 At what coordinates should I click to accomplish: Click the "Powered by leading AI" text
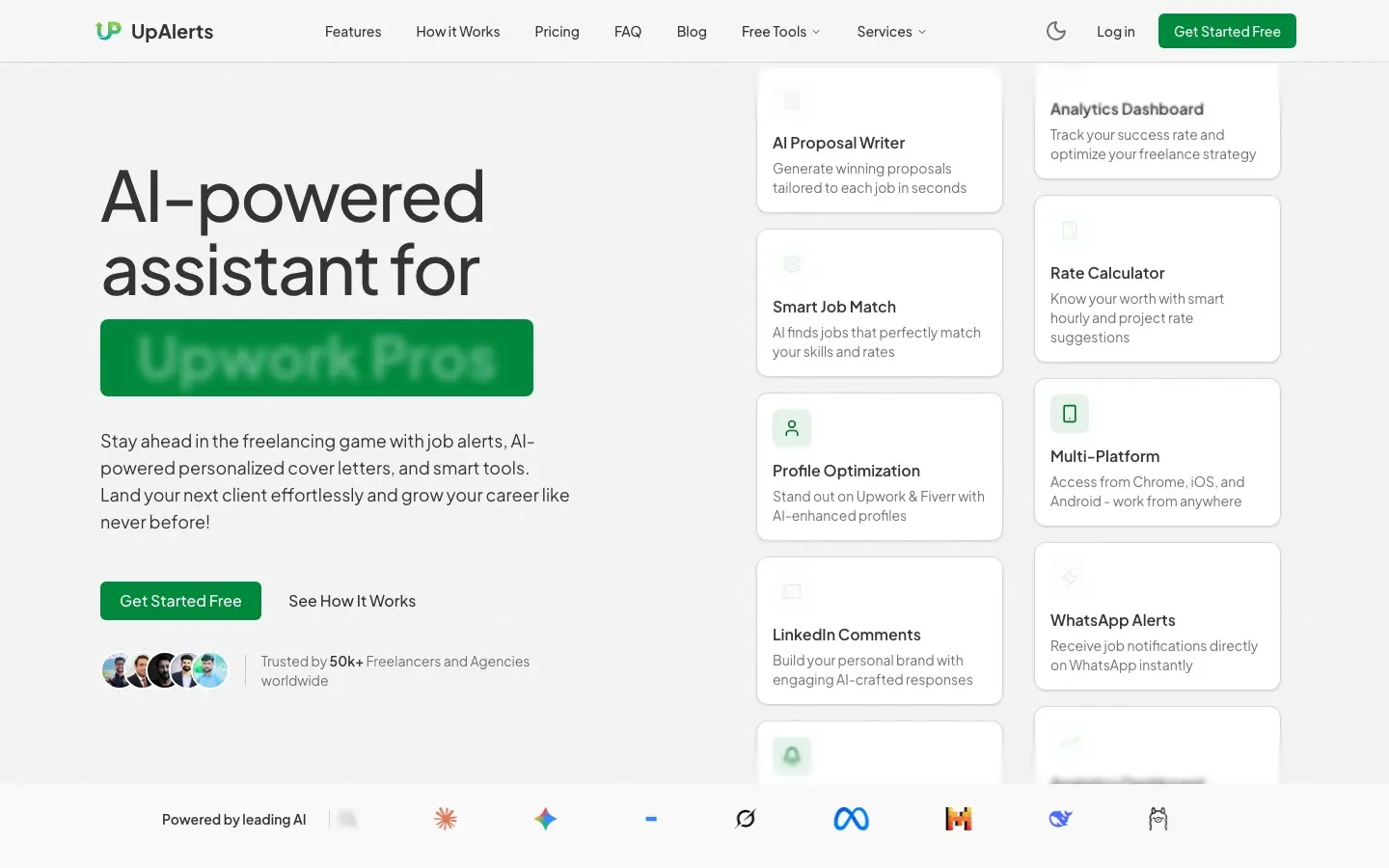(234, 820)
